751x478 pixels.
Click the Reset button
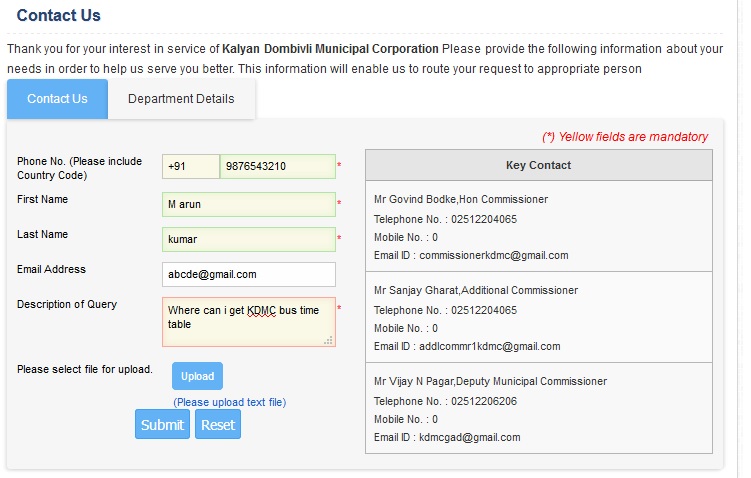(x=218, y=424)
